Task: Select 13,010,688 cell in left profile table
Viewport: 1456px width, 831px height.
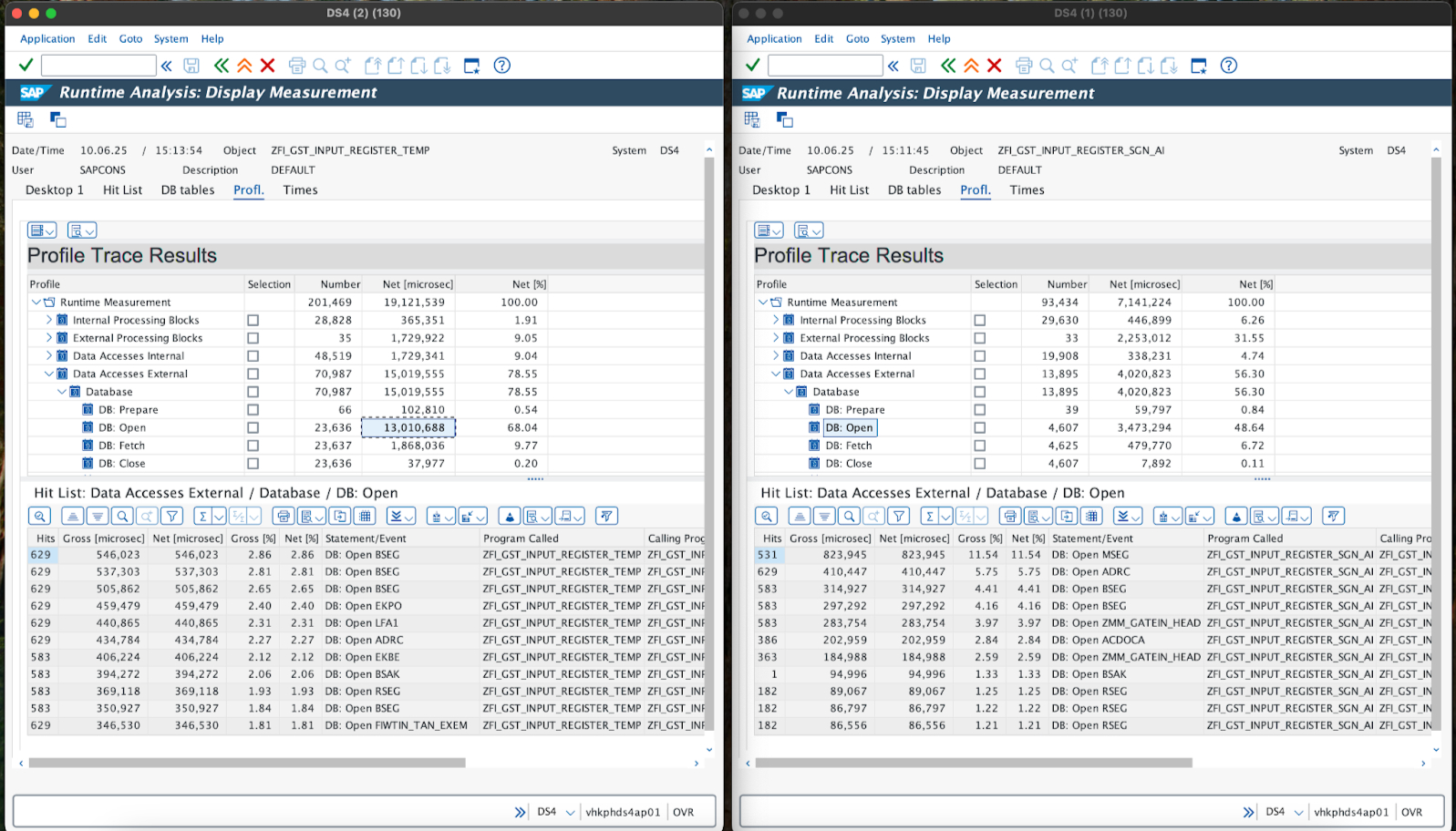Action: (x=408, y=427)
